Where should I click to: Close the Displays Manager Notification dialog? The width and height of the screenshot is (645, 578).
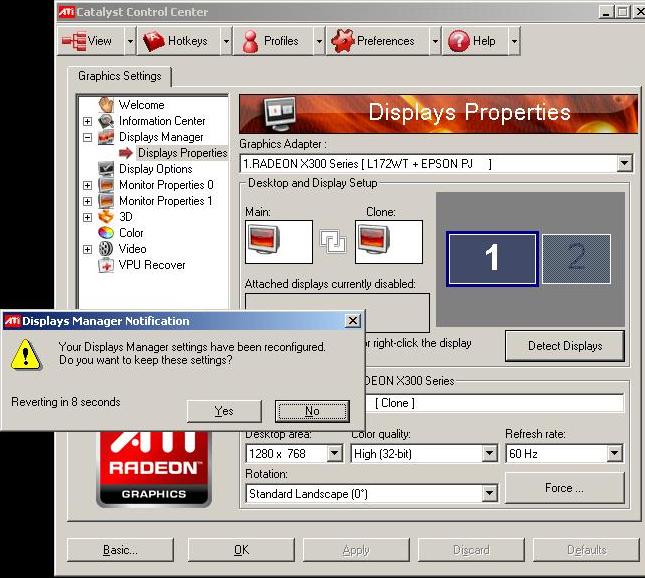coord(353,320)
